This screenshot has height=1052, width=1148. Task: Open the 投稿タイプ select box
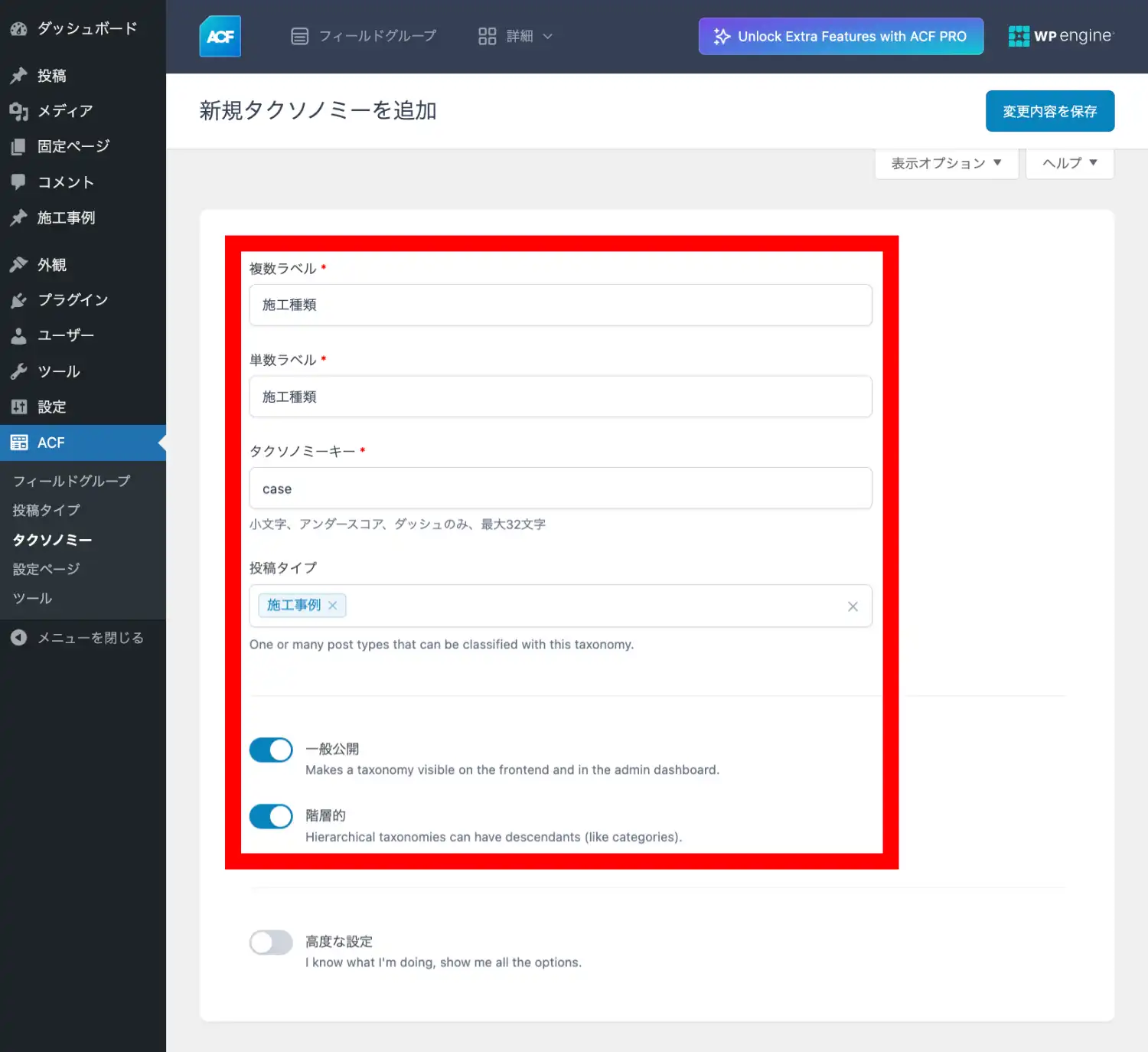560,606
